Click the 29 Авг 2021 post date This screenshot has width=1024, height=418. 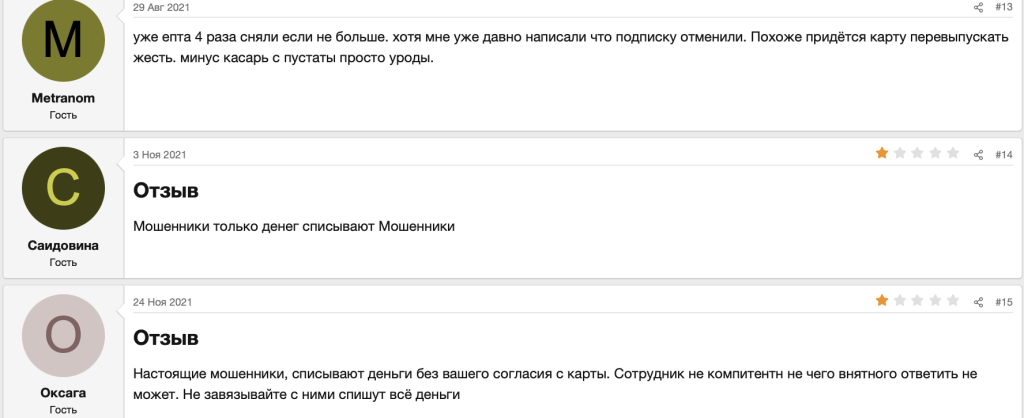coord(162,7)
